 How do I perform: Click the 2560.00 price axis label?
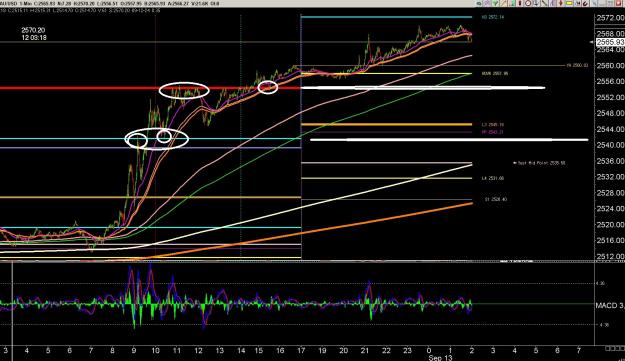pyautogui.click(x=610, y=65)
